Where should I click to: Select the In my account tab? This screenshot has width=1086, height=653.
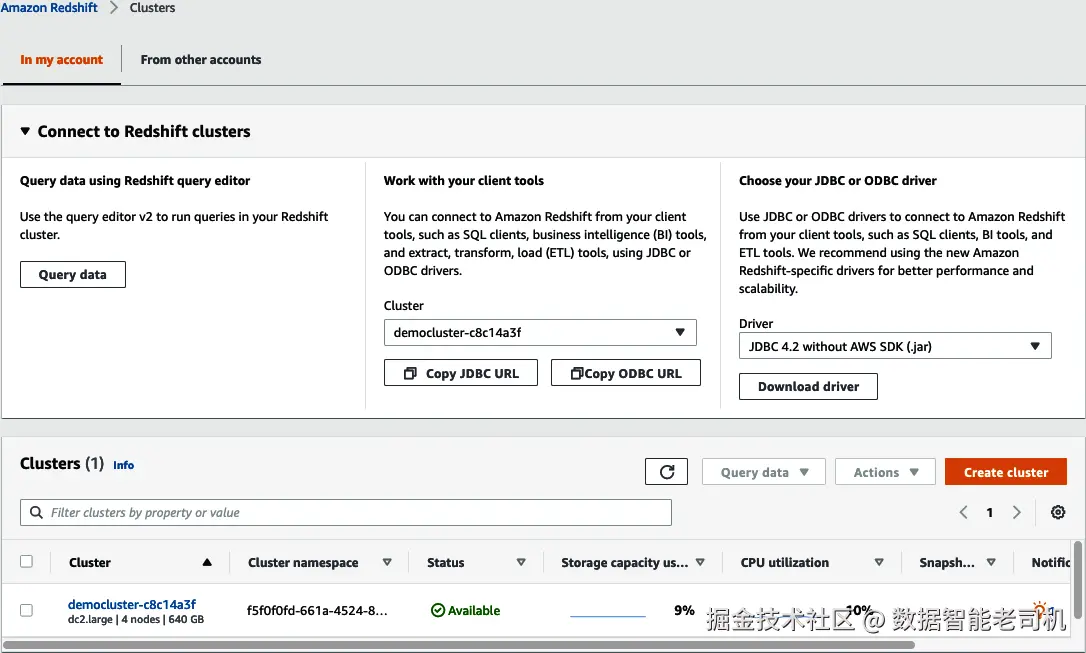(x=62, y=60)
